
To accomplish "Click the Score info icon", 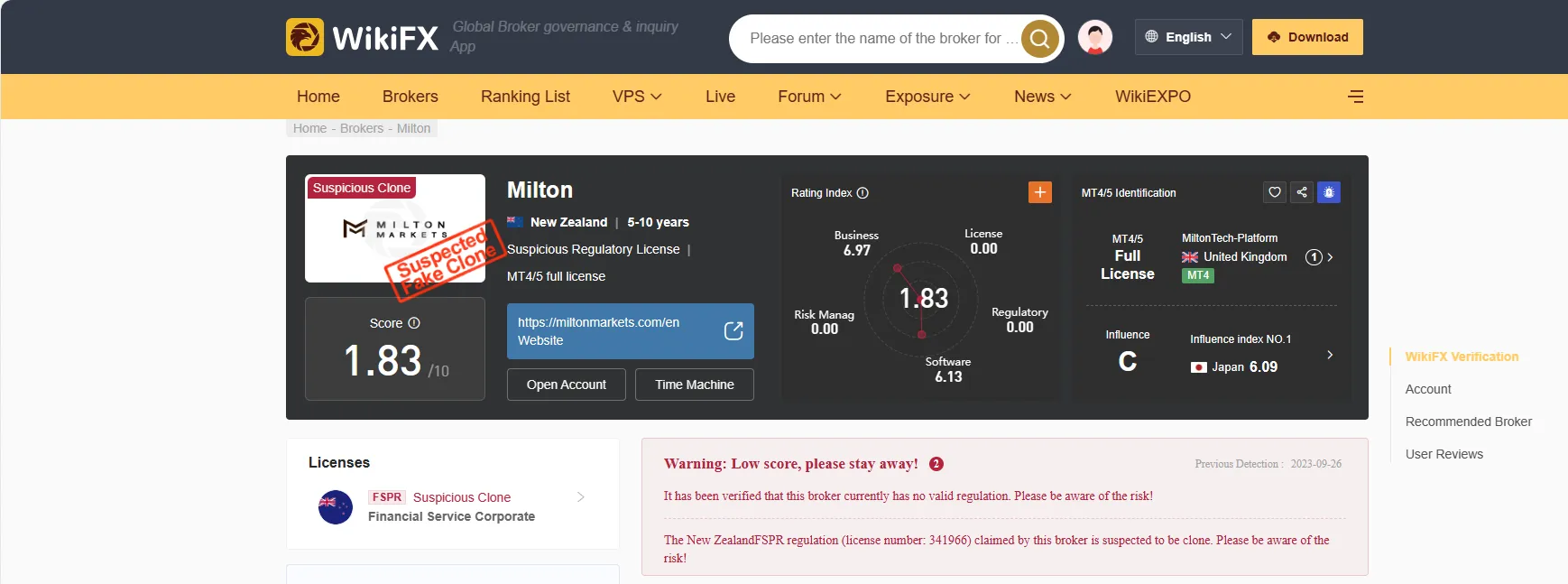I will [x=414, y=323].
